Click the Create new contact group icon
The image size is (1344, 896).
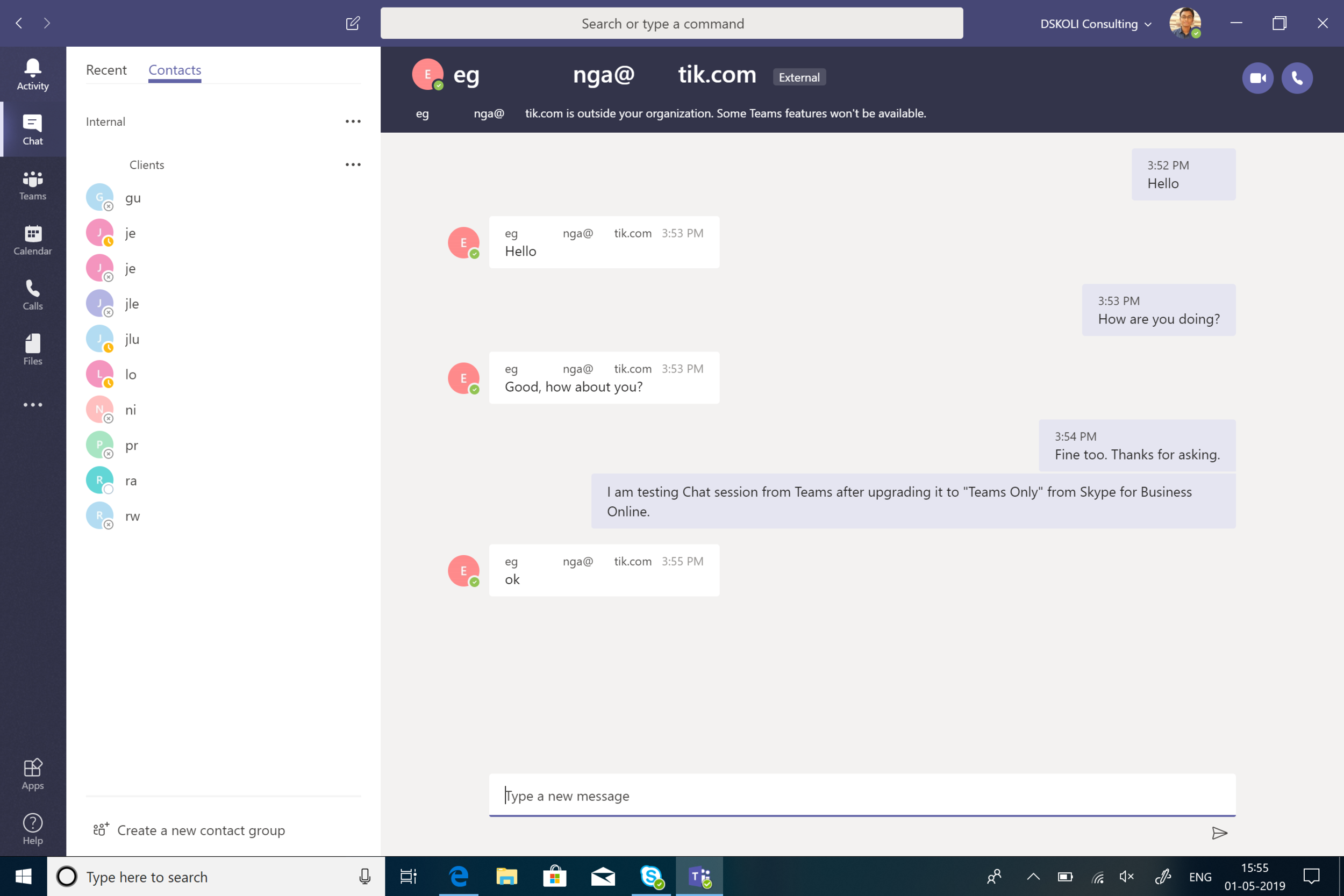pyautogui.click(x=101, y=830)
